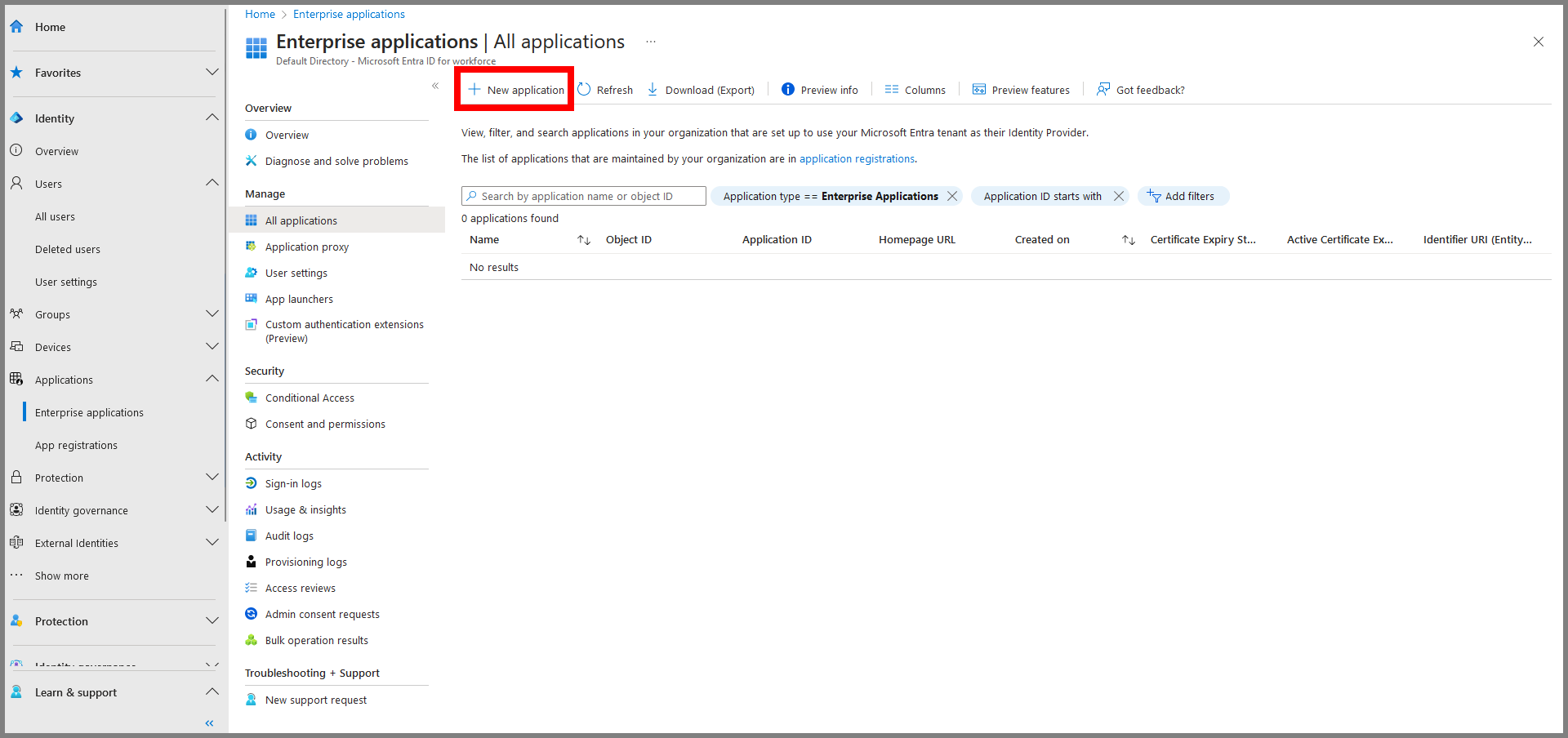Click the Sign-in logs icon
The width and height of the screenshot is (1568, 738).
pos(252,483)
